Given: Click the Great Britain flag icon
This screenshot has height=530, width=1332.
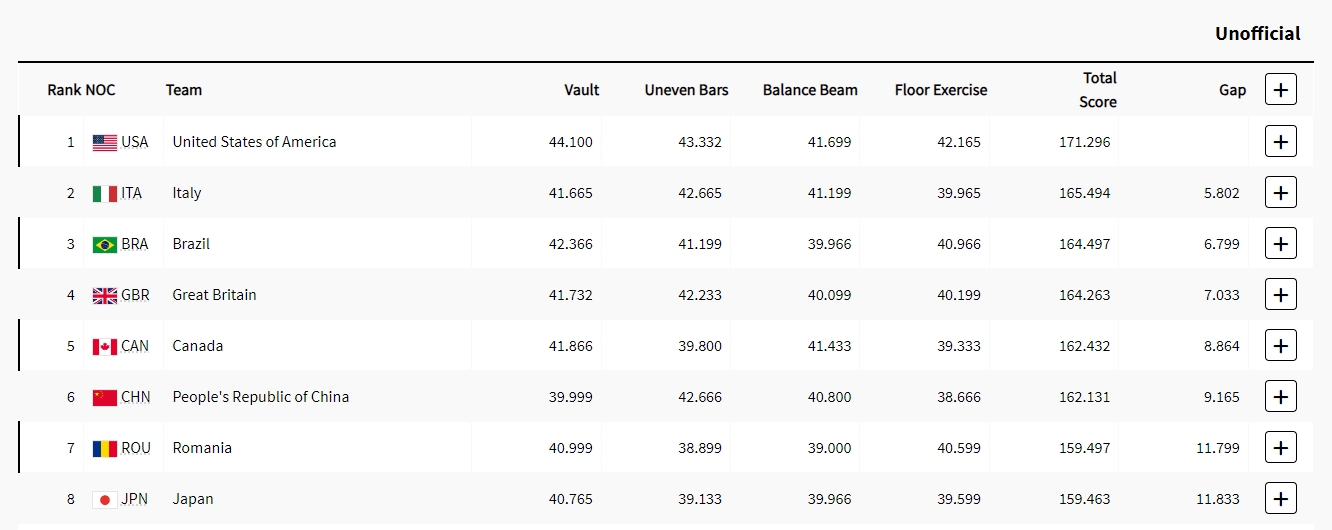Looking at the screenshot, I should coord(105,296).
